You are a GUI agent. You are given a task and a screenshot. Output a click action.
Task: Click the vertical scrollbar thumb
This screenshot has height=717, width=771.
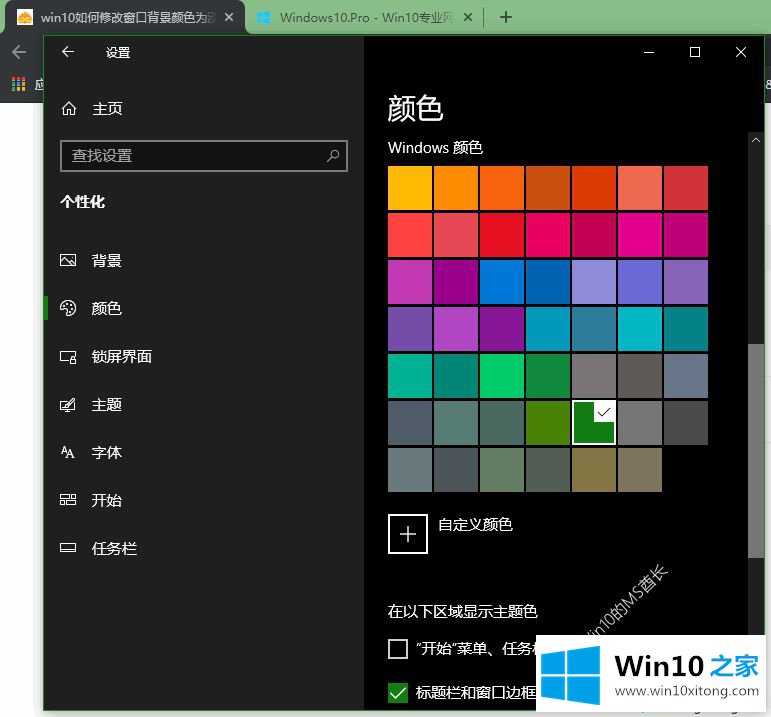click(756, 450)
